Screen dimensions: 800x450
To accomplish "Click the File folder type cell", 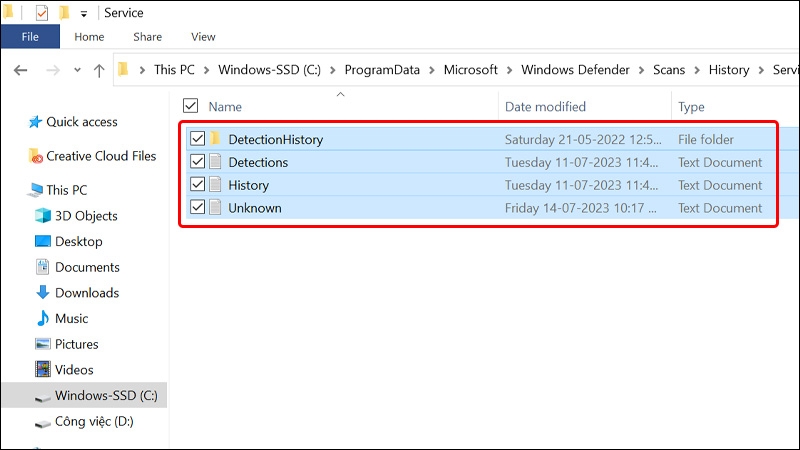I will coord(706,139).
